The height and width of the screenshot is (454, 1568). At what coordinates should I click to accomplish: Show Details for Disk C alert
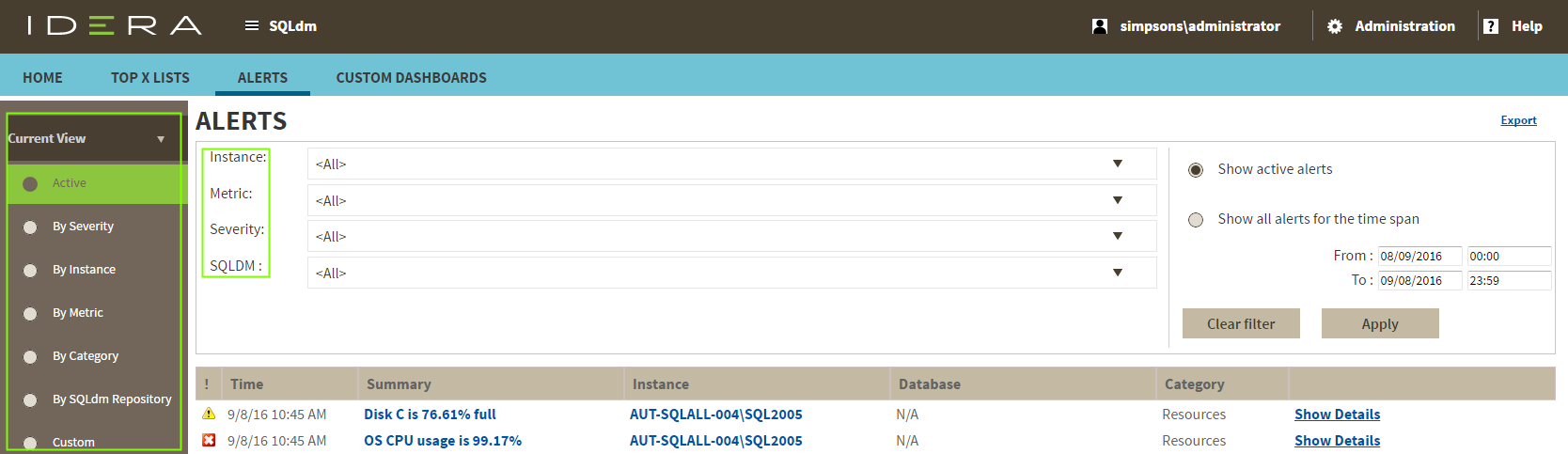(1337, 414)
